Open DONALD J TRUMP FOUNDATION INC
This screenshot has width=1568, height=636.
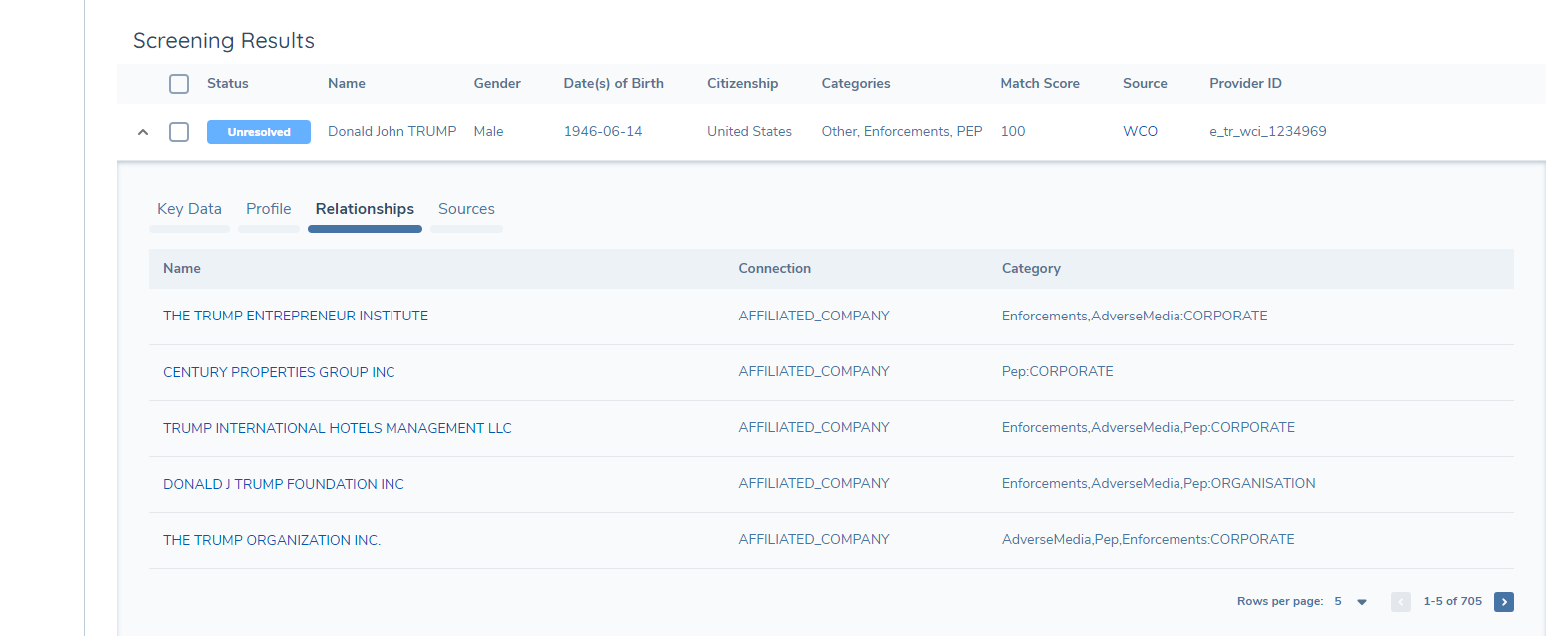point(283,484)
